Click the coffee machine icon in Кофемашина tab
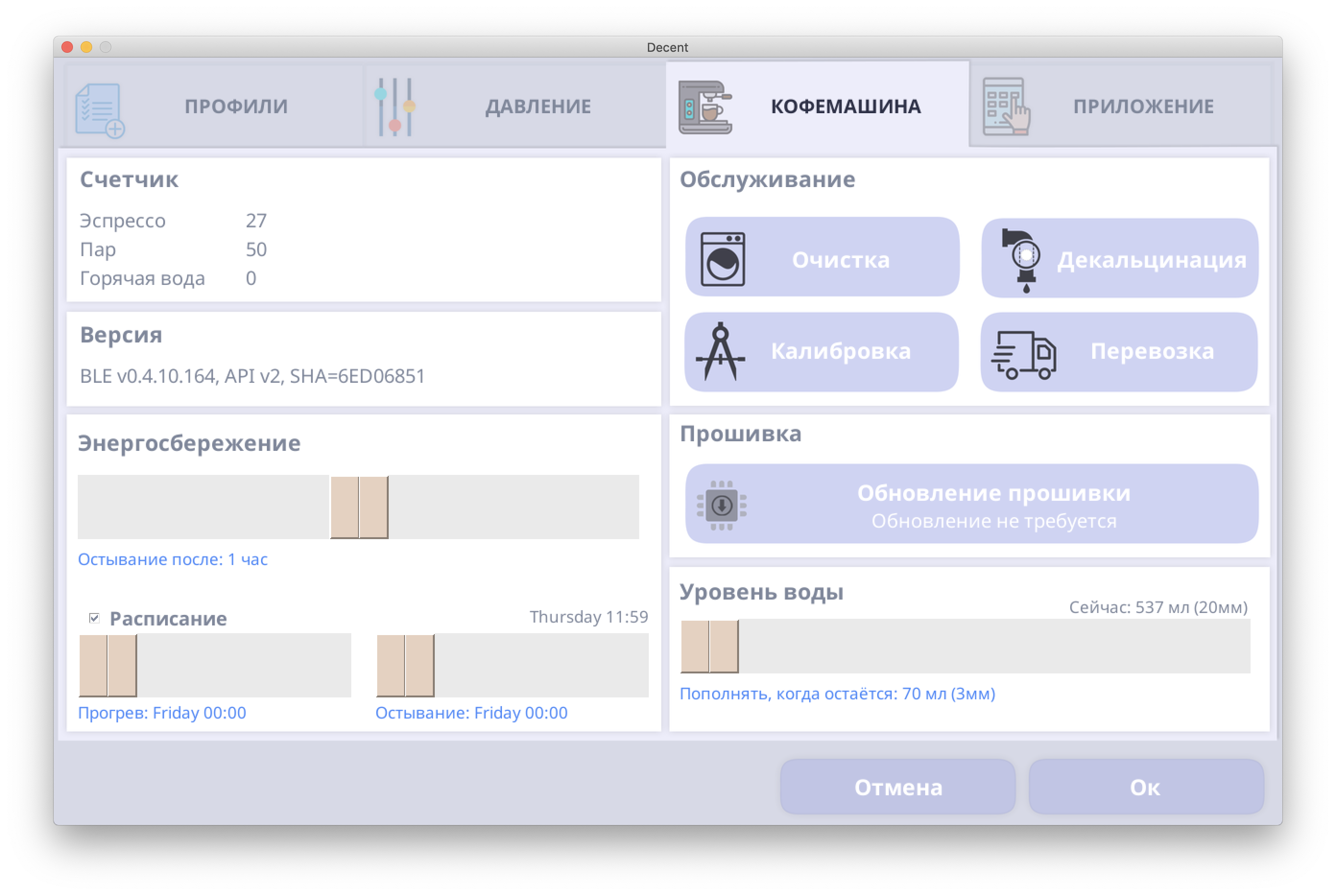Viewport: 1336px width, 896px height. pyautogui.click(x=705, y=107)
